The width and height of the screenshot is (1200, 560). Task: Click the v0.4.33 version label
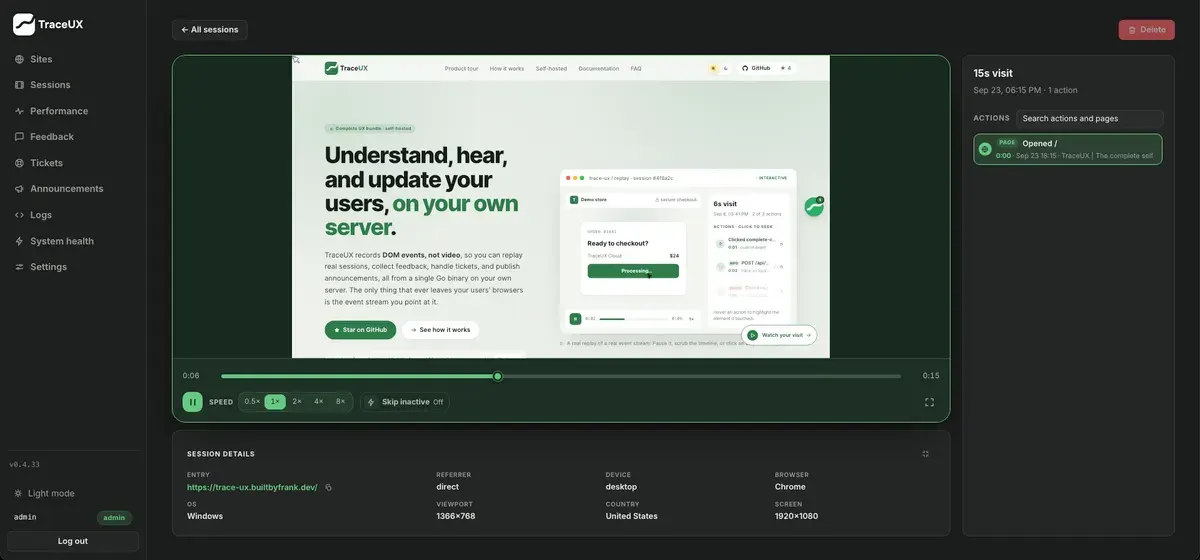point(24,464)
